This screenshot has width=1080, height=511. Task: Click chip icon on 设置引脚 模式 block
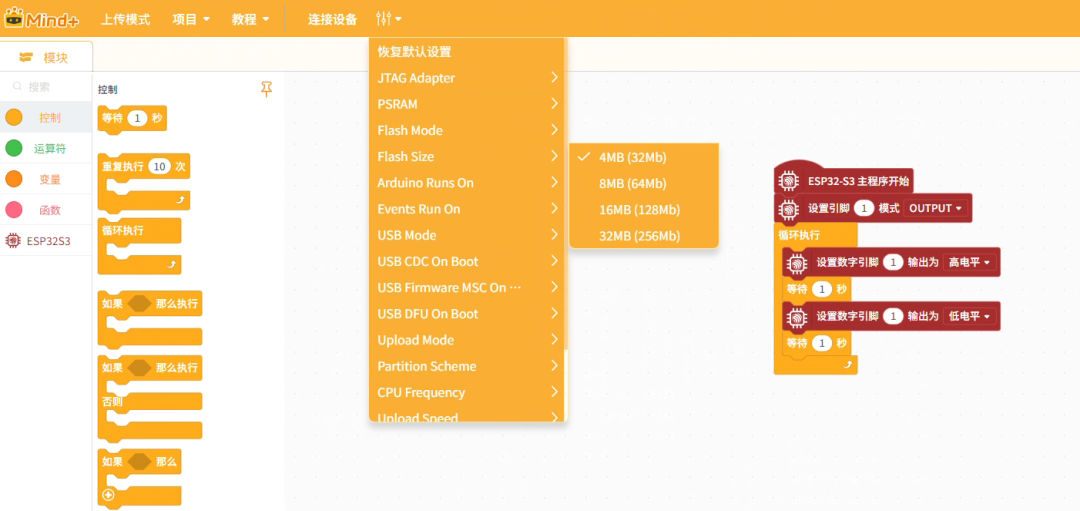click(787, 208)
